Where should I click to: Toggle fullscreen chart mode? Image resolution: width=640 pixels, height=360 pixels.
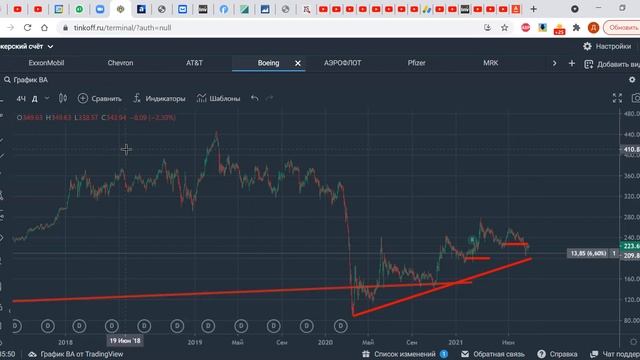[617, 98]
